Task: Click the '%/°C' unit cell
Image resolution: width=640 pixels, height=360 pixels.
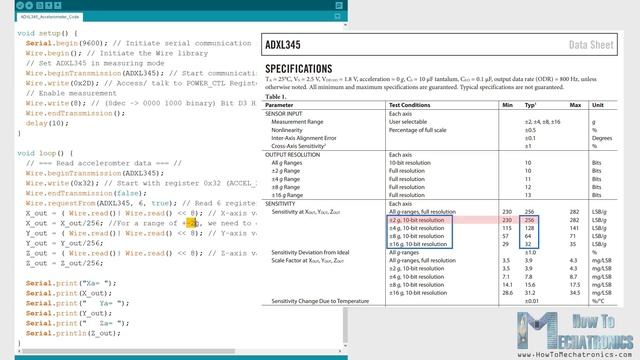Action: pyautogui.click(x=598, y=301)
